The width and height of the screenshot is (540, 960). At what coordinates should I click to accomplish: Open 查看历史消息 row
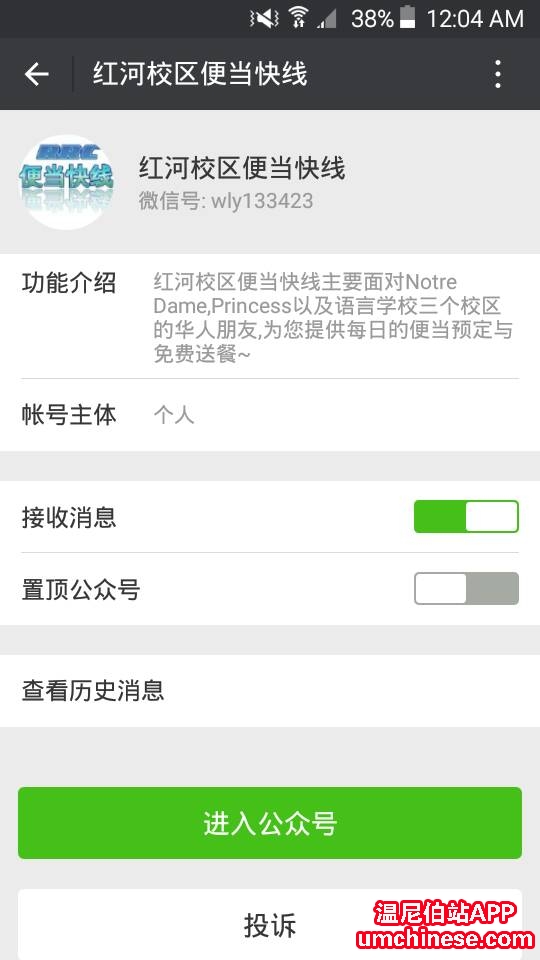tap(270, 691)
